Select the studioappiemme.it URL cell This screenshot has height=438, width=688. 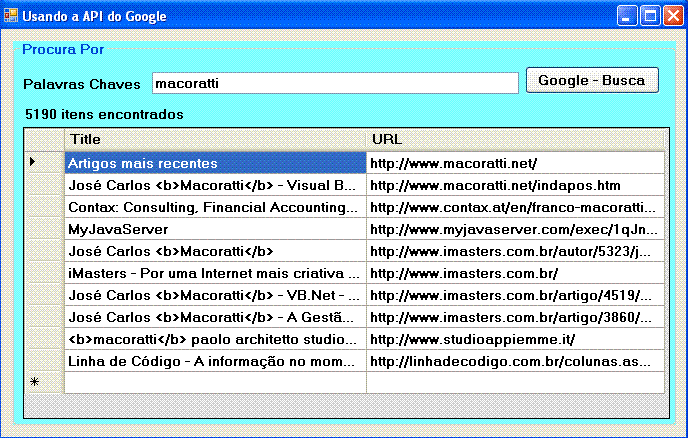[x=515, y=339]
